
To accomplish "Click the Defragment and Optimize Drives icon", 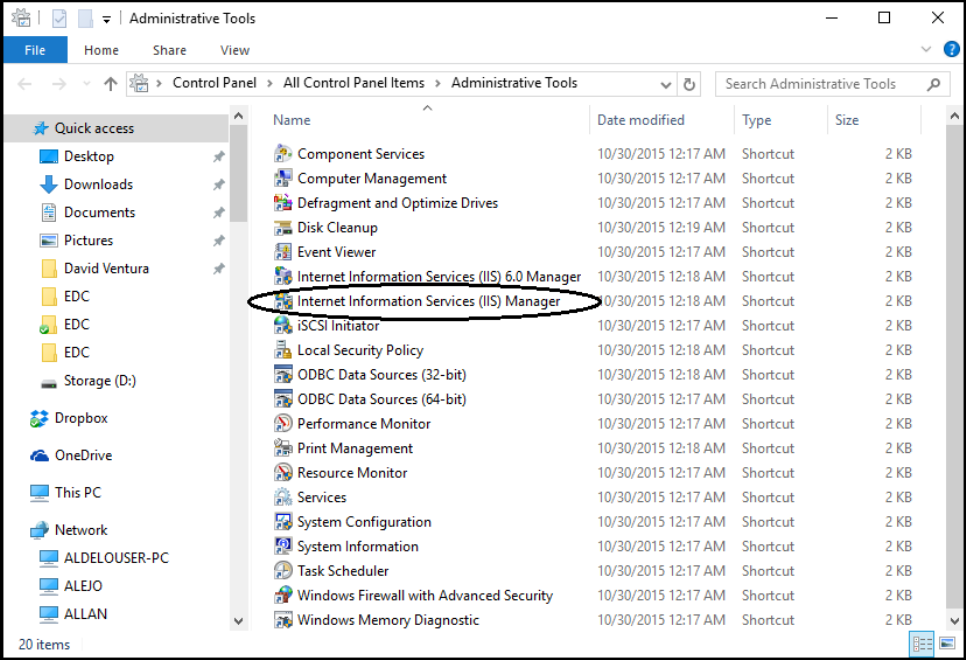I will (x=283, y=203).
